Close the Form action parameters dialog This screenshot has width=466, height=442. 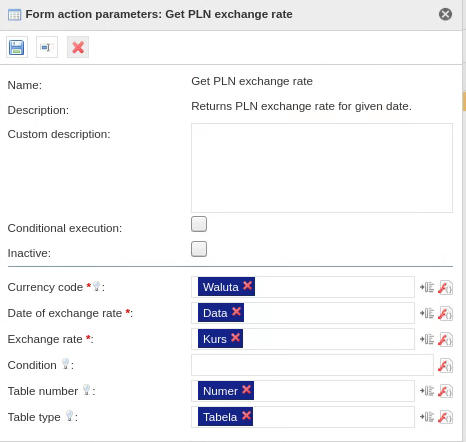pyautogui.click(x=445, y=14)
